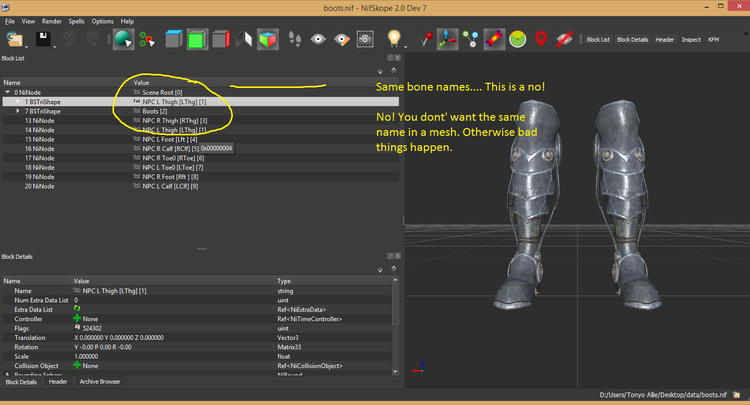Image resolution: width=750 pixels, height=405 pixels.
Task: Toggle the Block List toolbar button
Action: click(x=598, y=40)
